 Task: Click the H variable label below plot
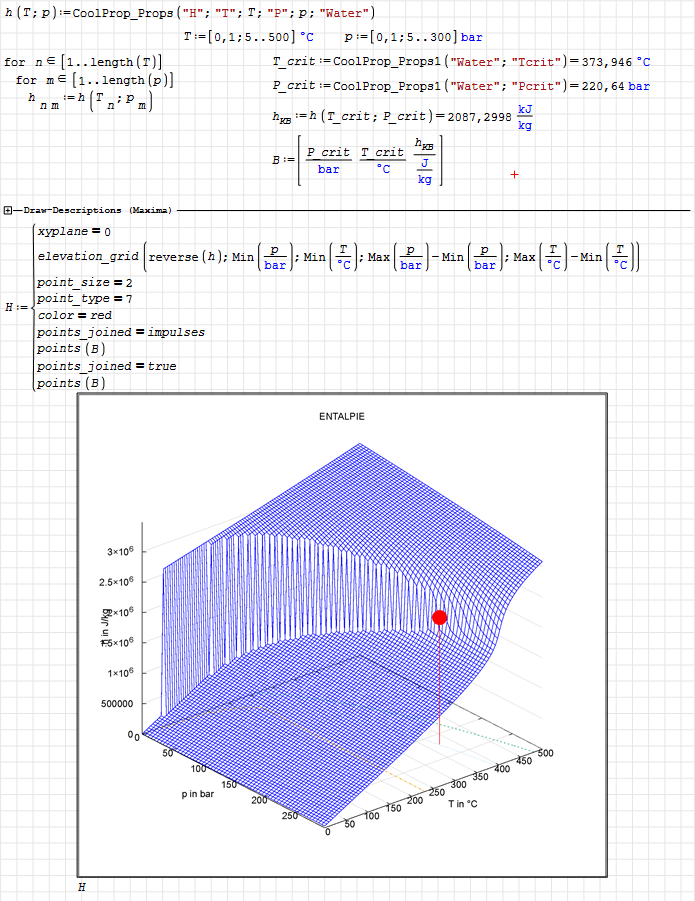(x=82, y=886)
